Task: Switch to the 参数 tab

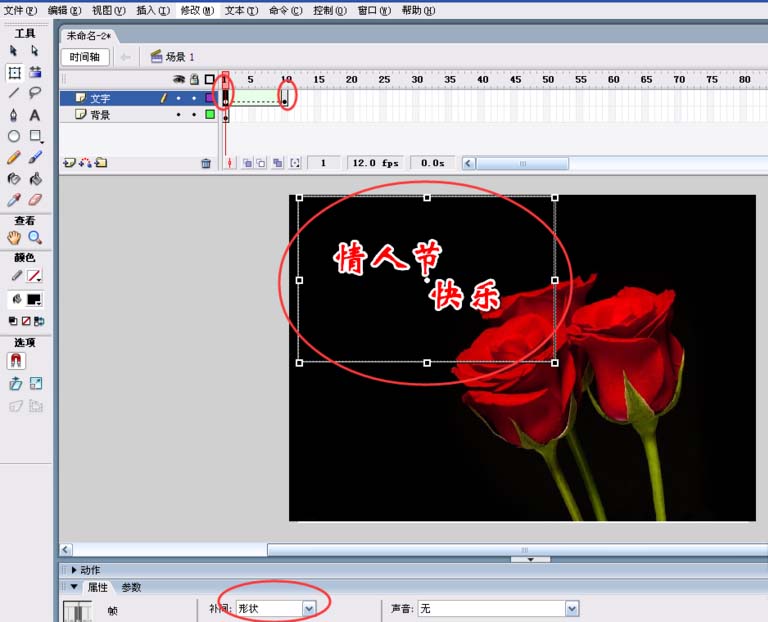Action: click(131, 587)
